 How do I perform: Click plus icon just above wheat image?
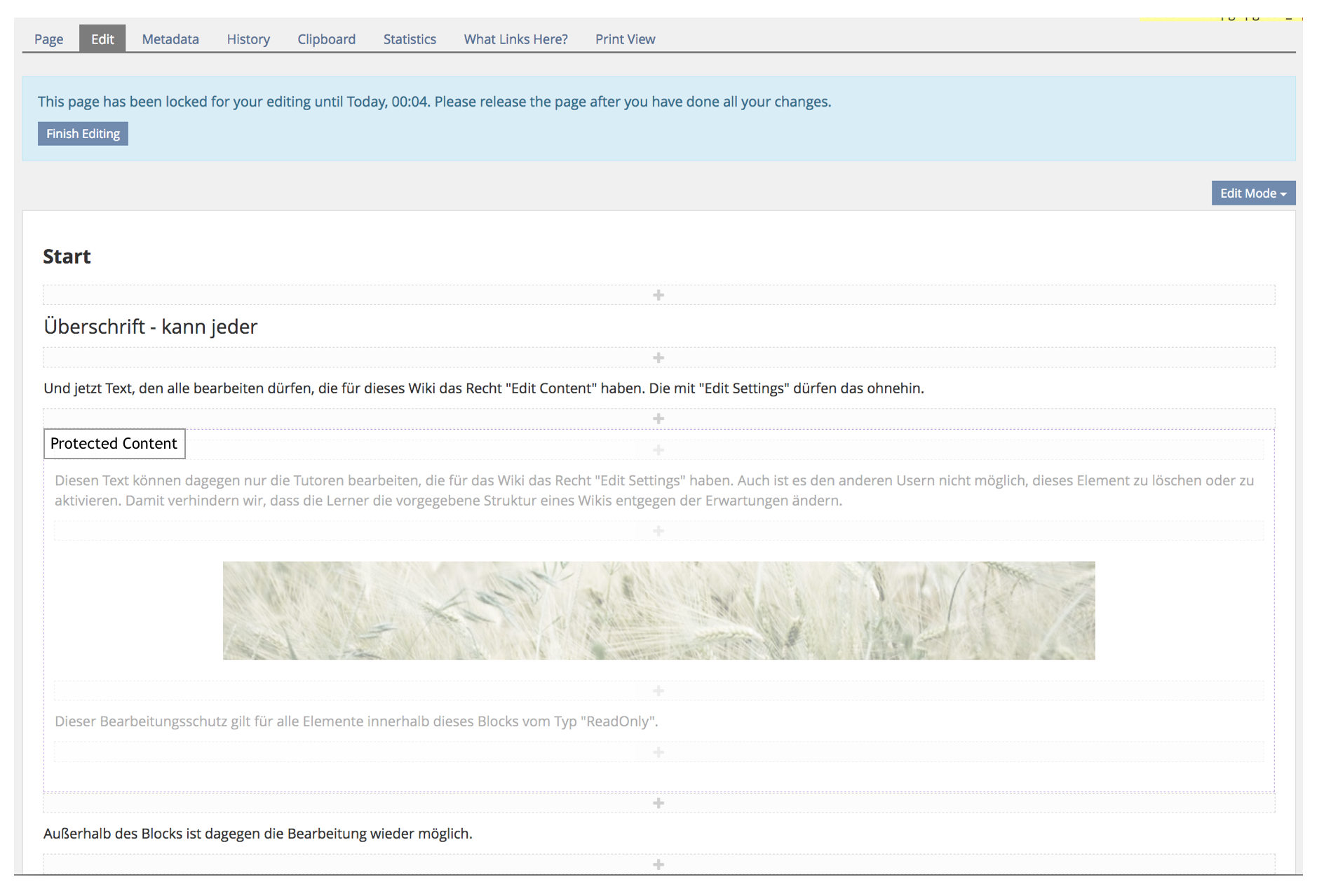(658, 531)
